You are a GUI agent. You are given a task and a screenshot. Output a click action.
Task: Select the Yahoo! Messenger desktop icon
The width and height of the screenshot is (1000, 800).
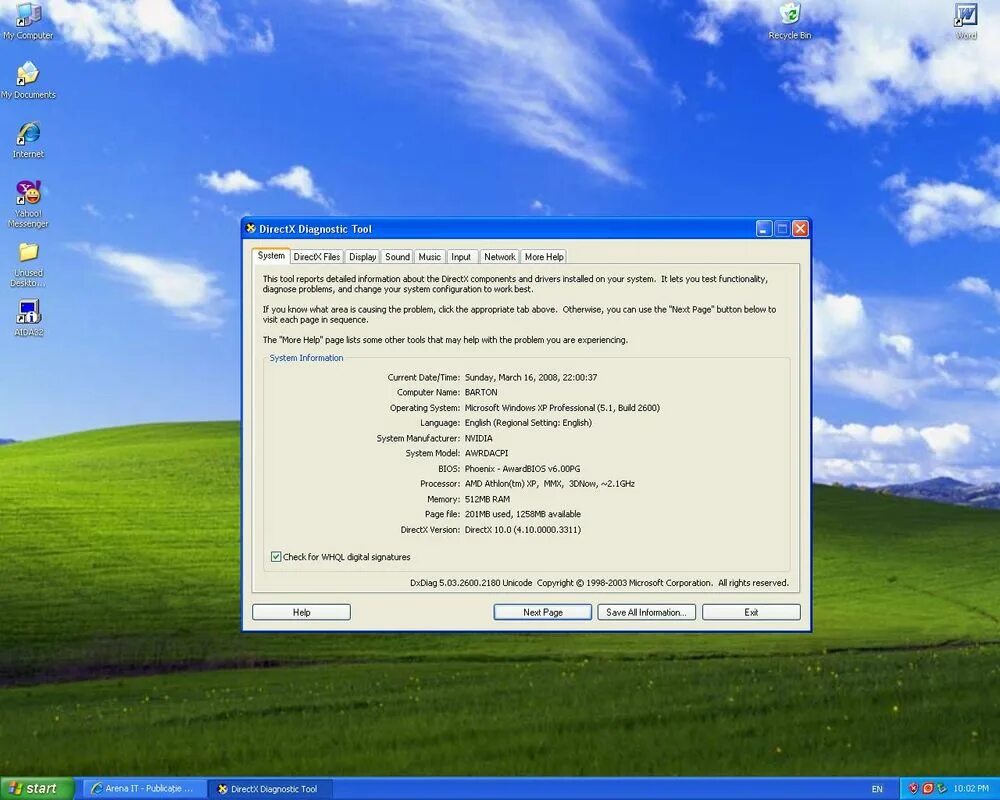click(x=28, y=204)
